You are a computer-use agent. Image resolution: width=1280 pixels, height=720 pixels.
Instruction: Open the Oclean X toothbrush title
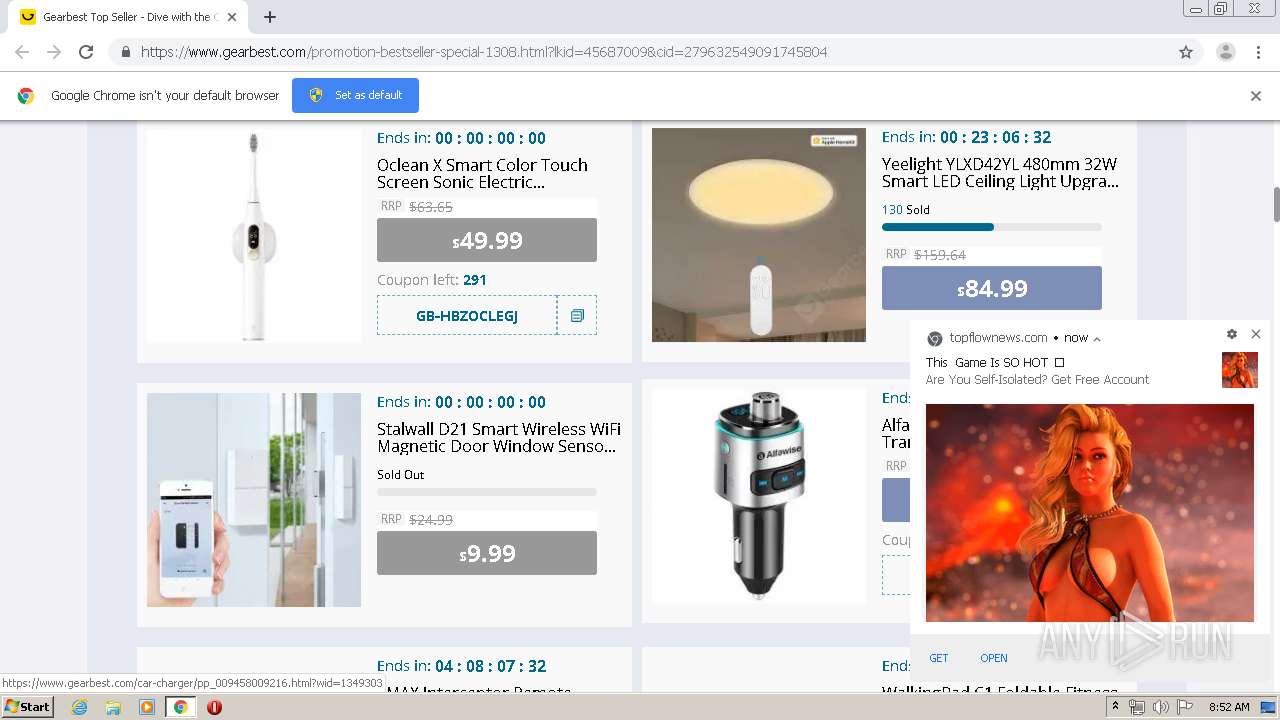482,173
